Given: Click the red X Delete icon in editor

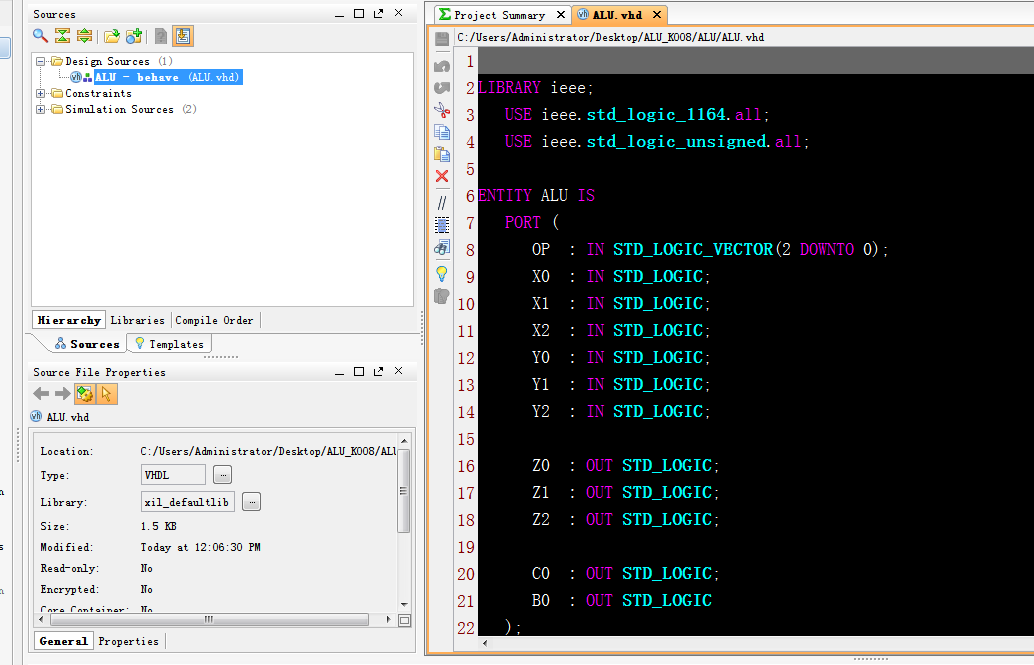Looking at the screenshot, I should 442,176.
